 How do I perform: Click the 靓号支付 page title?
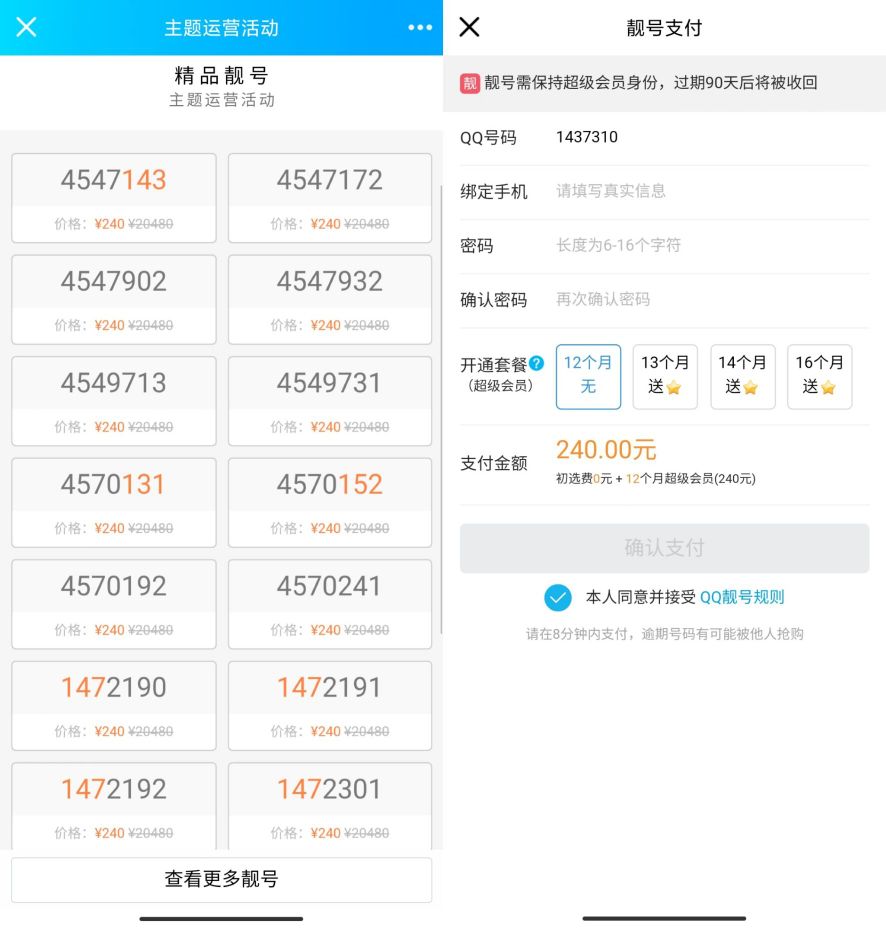(x=664, y=28)
